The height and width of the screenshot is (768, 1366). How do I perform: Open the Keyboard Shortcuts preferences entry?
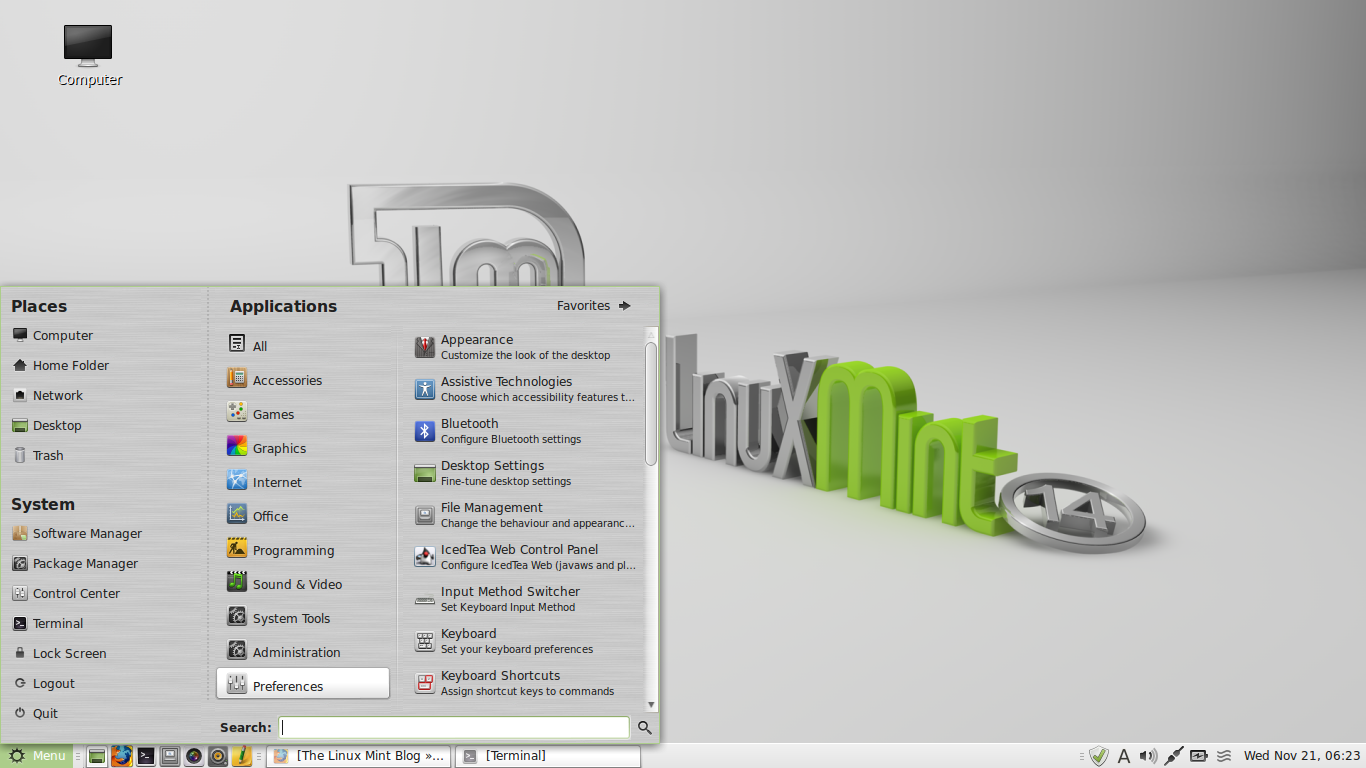(500, 683)
